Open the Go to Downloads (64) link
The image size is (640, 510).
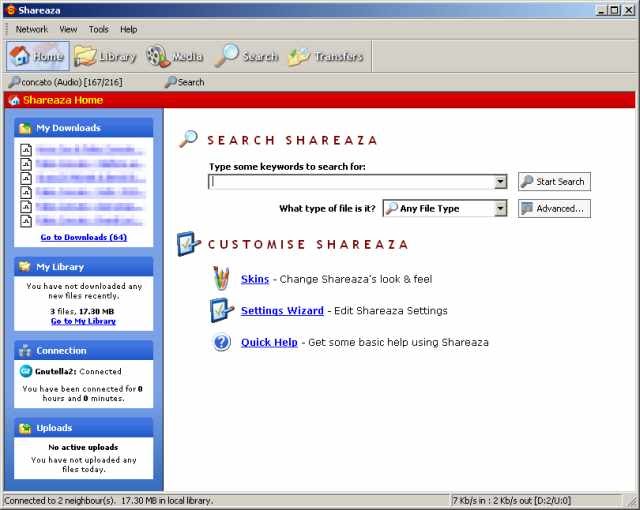[x=84, y=237]
